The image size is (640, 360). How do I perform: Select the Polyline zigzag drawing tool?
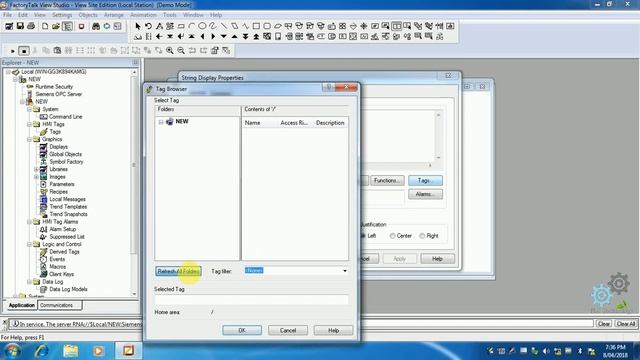[245, 26]
